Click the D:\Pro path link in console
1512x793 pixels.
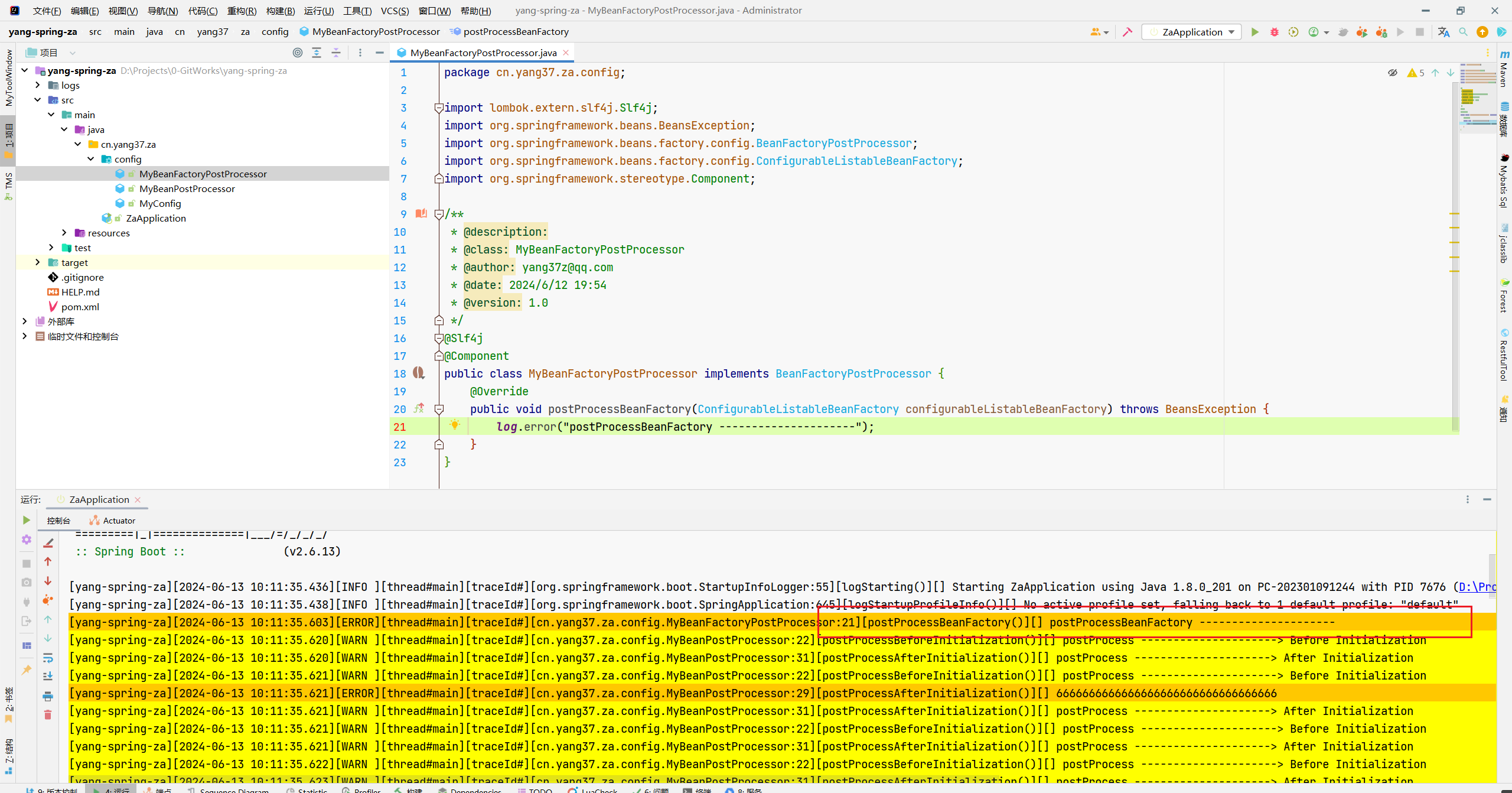click(1477, 587)
